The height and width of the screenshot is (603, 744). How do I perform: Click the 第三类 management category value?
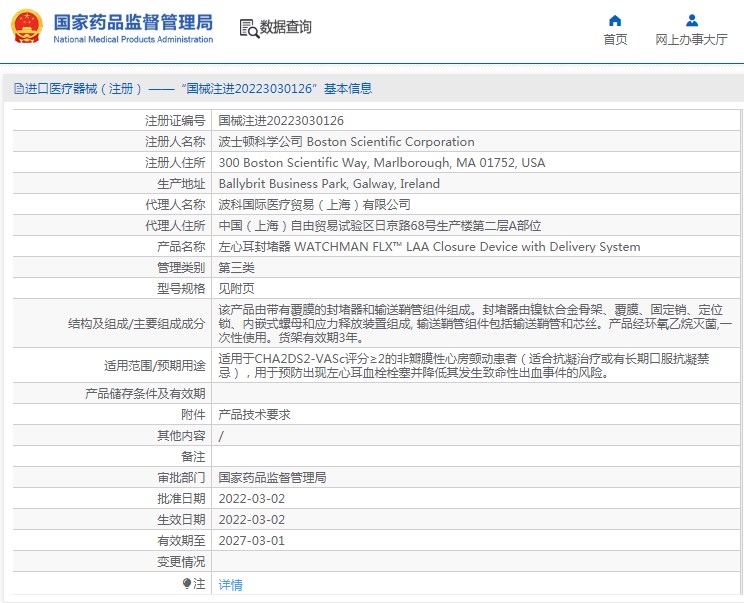tap(236, 268)
